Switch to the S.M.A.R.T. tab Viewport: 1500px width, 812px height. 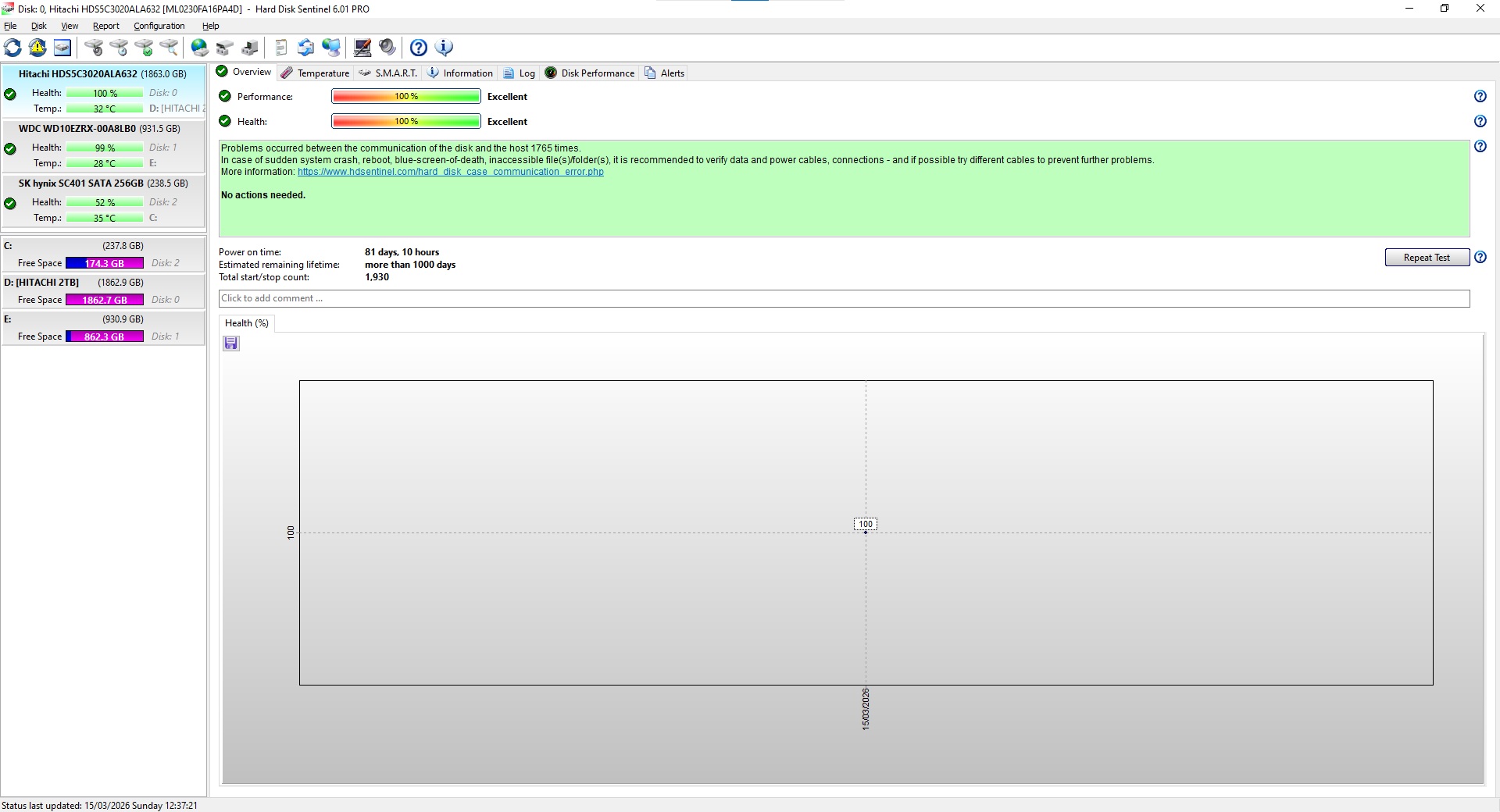click(x=388, y=73)
